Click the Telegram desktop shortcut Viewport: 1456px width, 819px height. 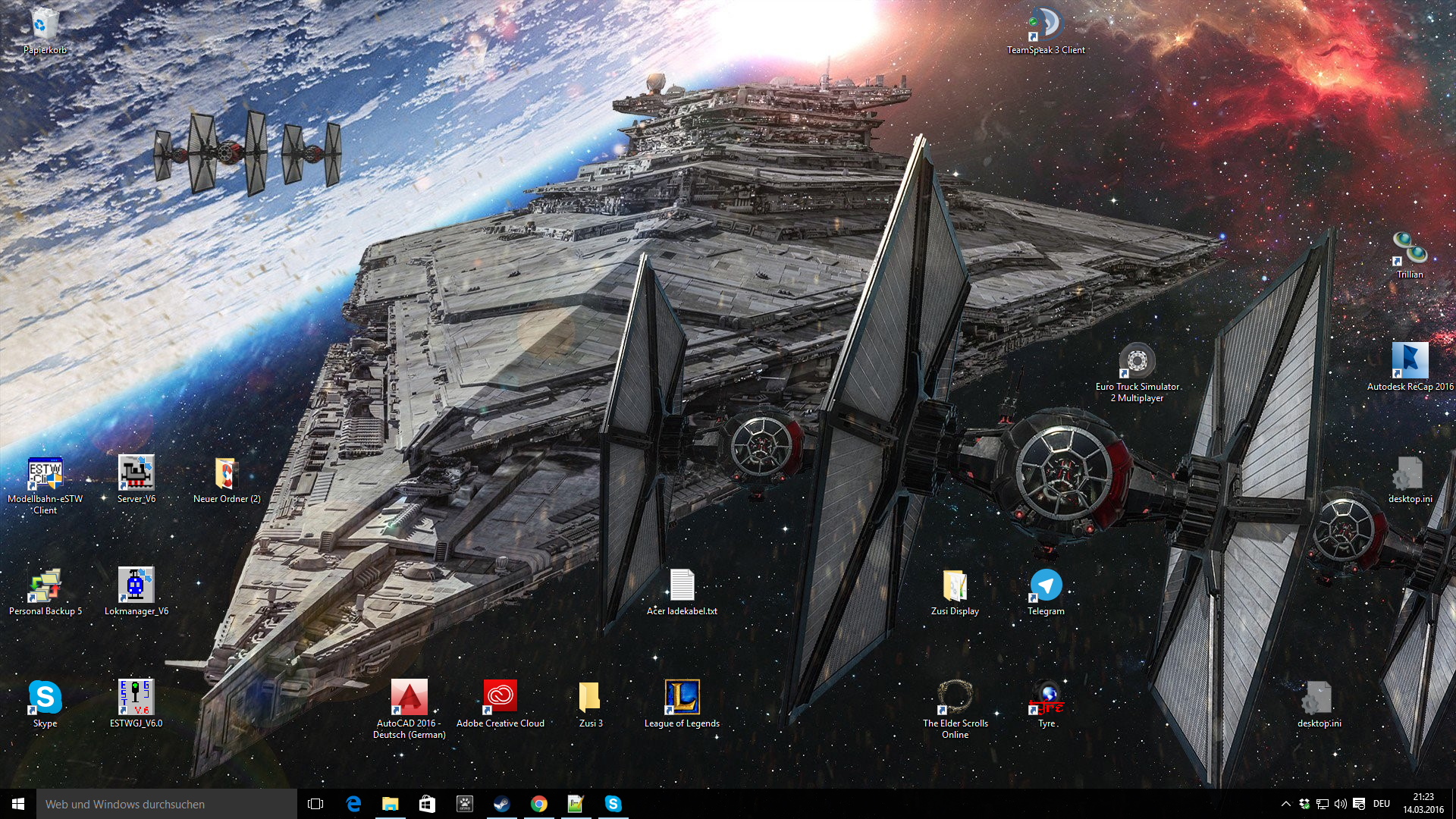pyautogui.click(x=1046, y=592)
